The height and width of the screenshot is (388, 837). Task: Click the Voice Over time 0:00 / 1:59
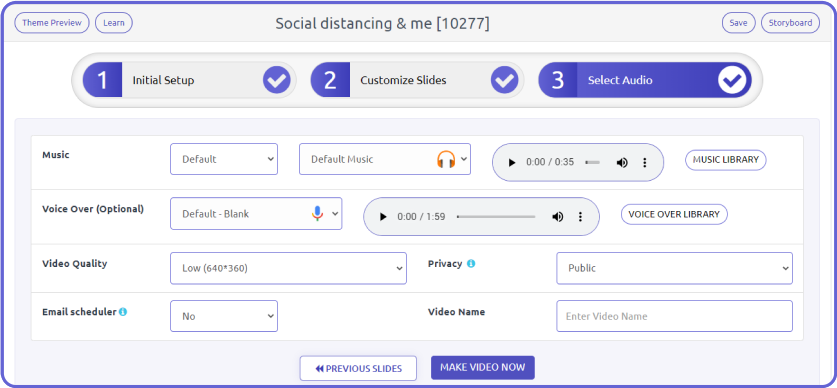(421, 217)
